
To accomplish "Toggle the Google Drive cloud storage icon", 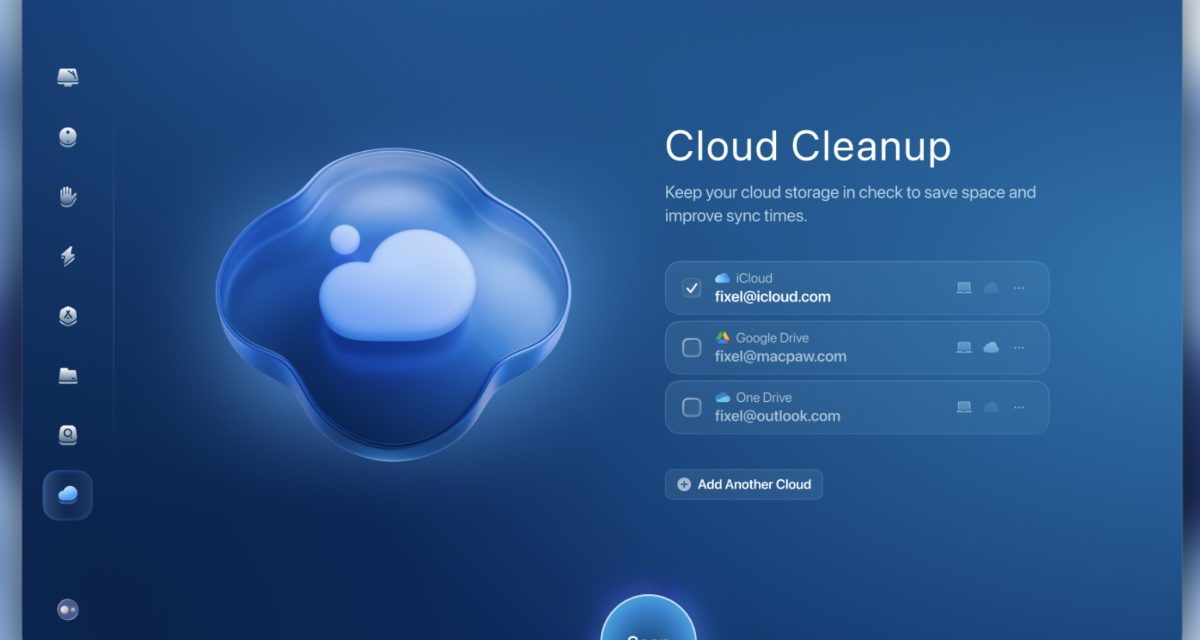I will [991, 348].
